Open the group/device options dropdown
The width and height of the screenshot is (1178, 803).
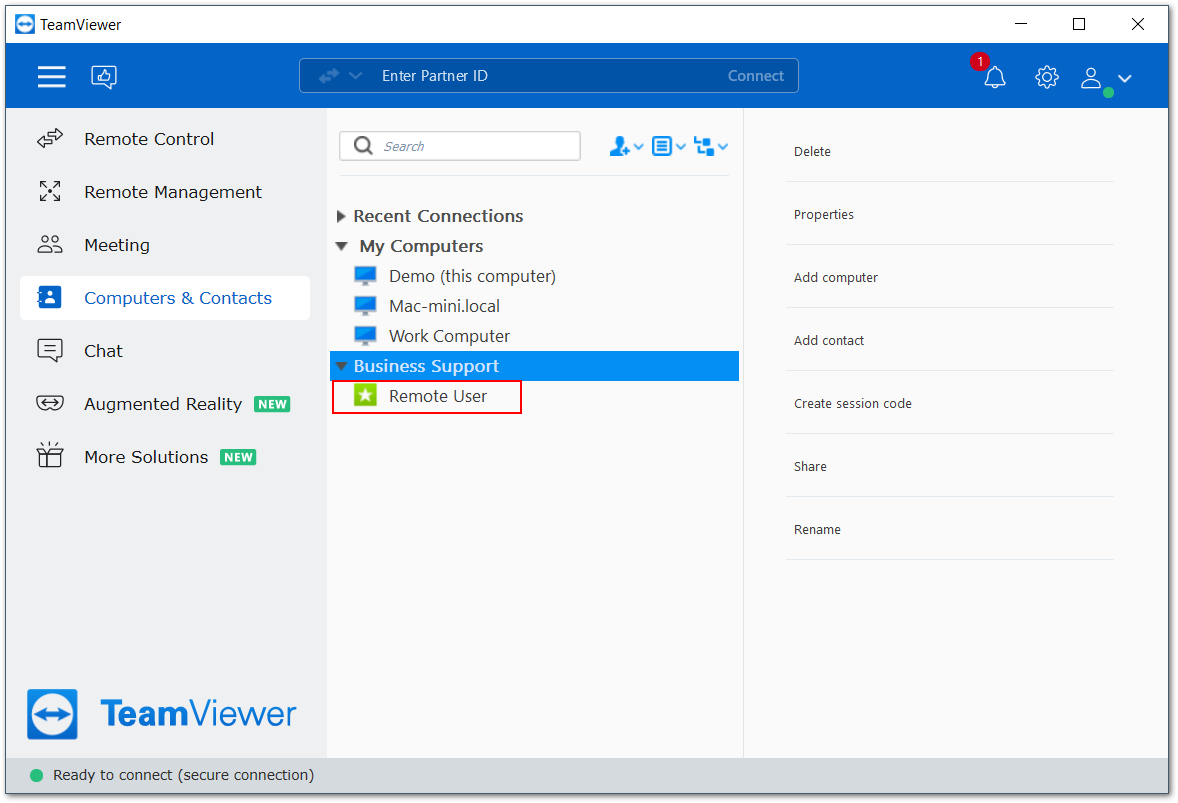click(711, 146)
